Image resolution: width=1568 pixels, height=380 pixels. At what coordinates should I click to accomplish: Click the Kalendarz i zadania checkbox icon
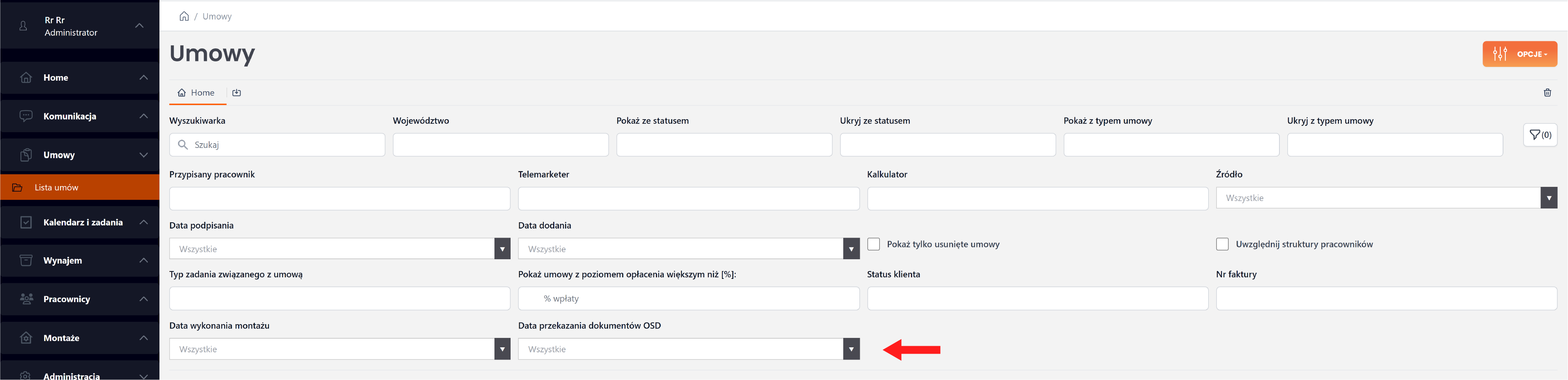(x=26, y=223)
